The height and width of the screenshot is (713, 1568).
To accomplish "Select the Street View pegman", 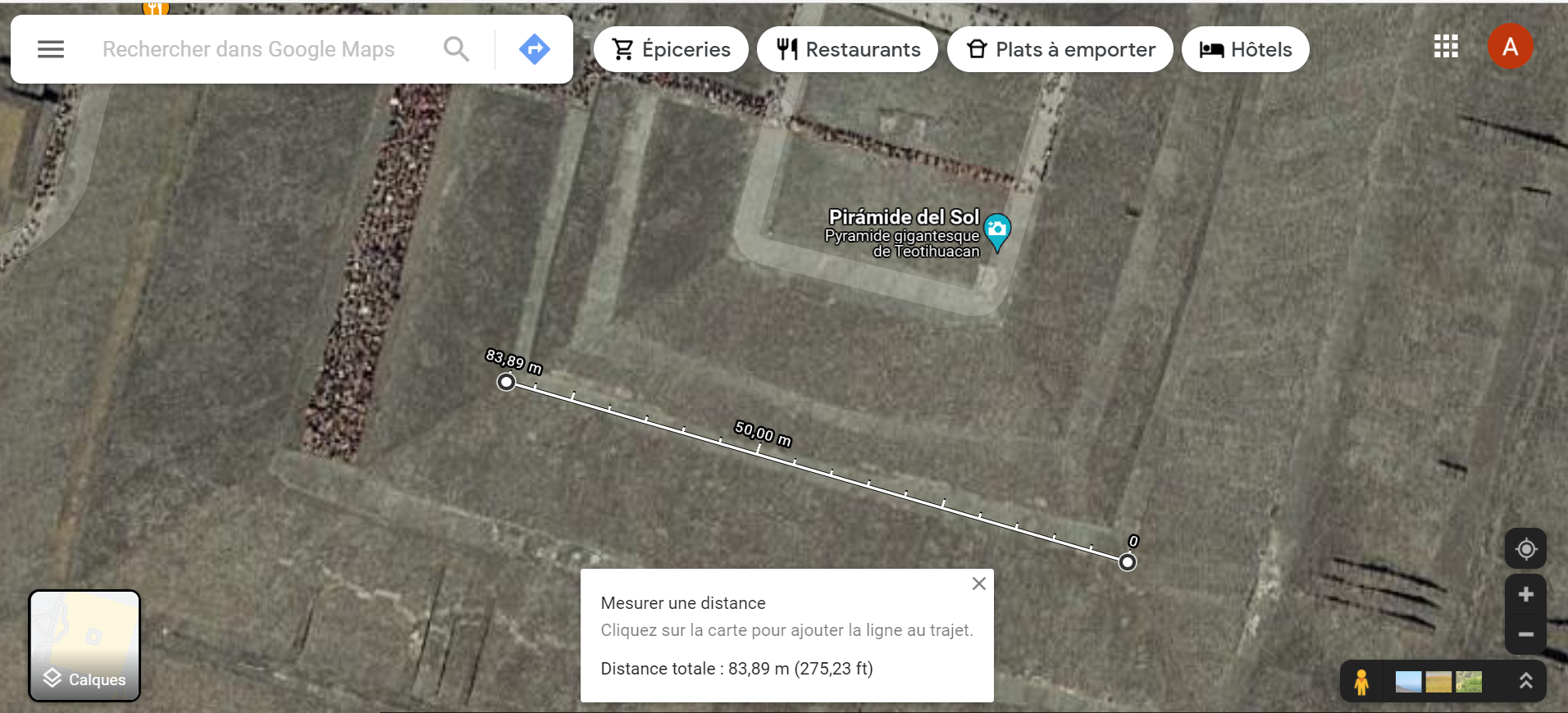I will click(x=1361, y=682).
